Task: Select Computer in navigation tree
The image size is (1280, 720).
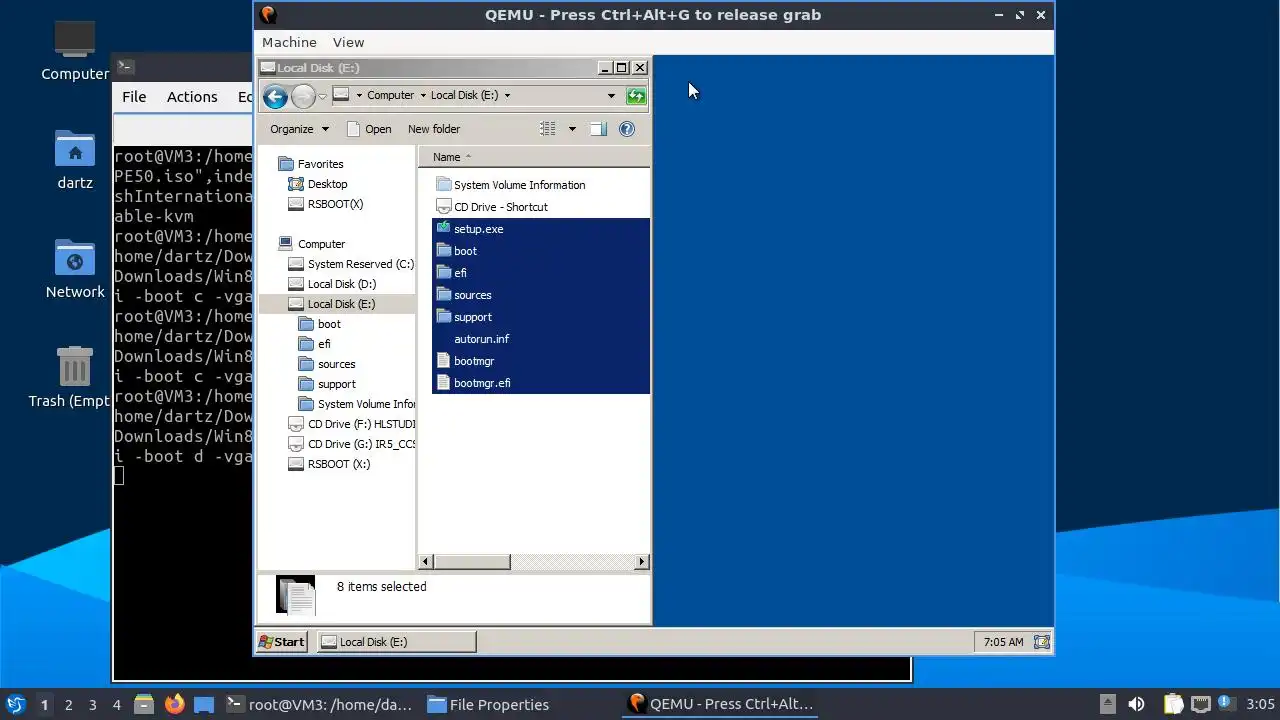Action: coord(321,244)
